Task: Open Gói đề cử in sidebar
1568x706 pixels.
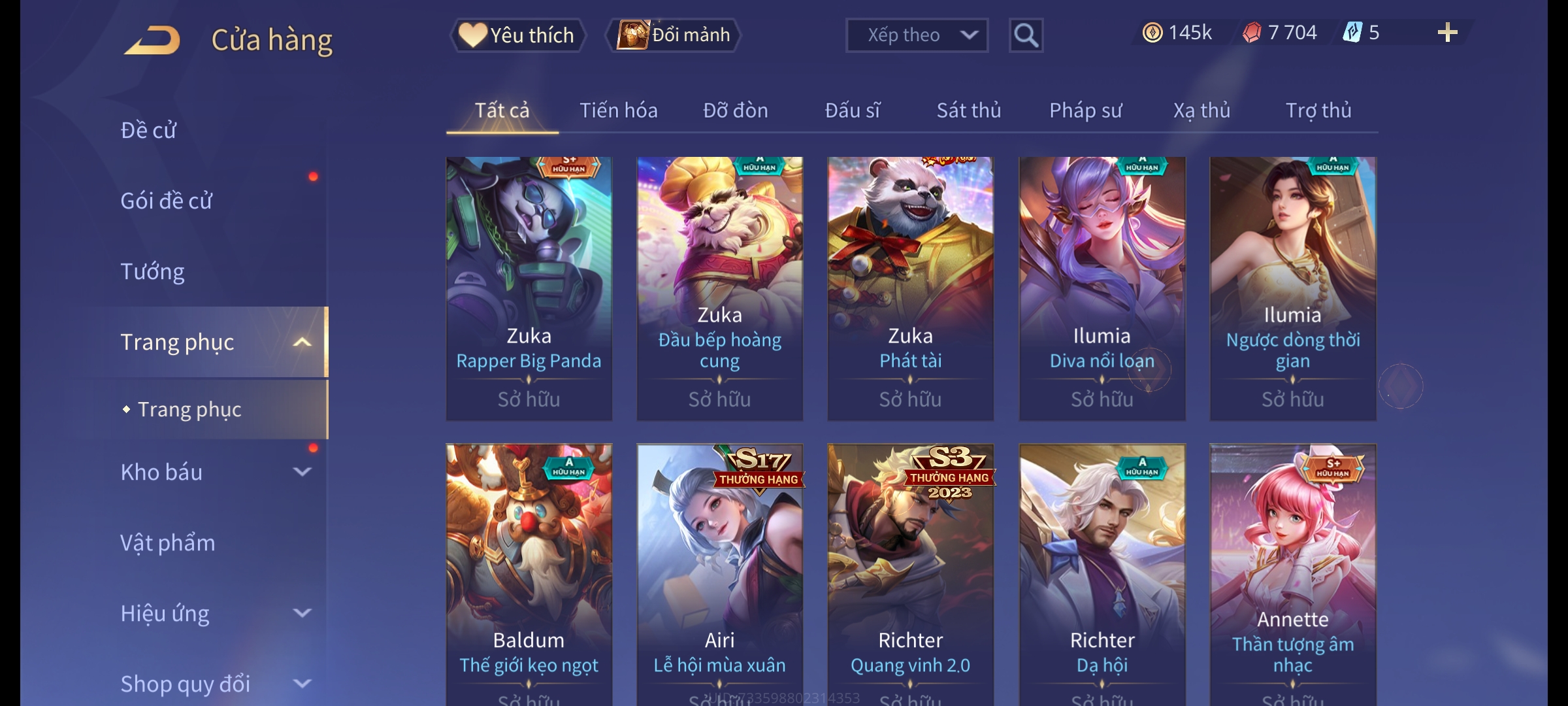Action: (x=166, y=201)
